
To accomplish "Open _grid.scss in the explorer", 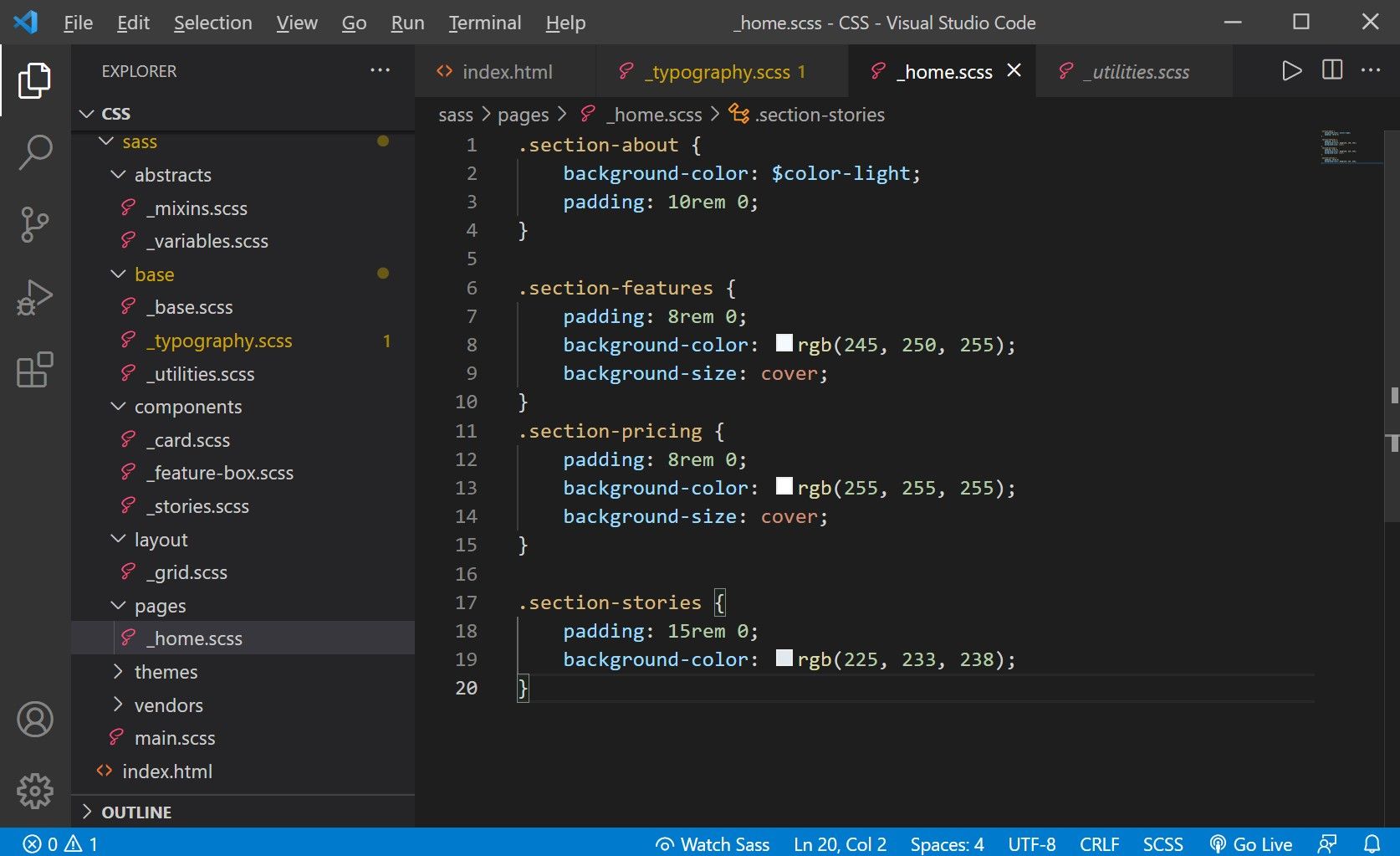I will (x=243, y=572).
